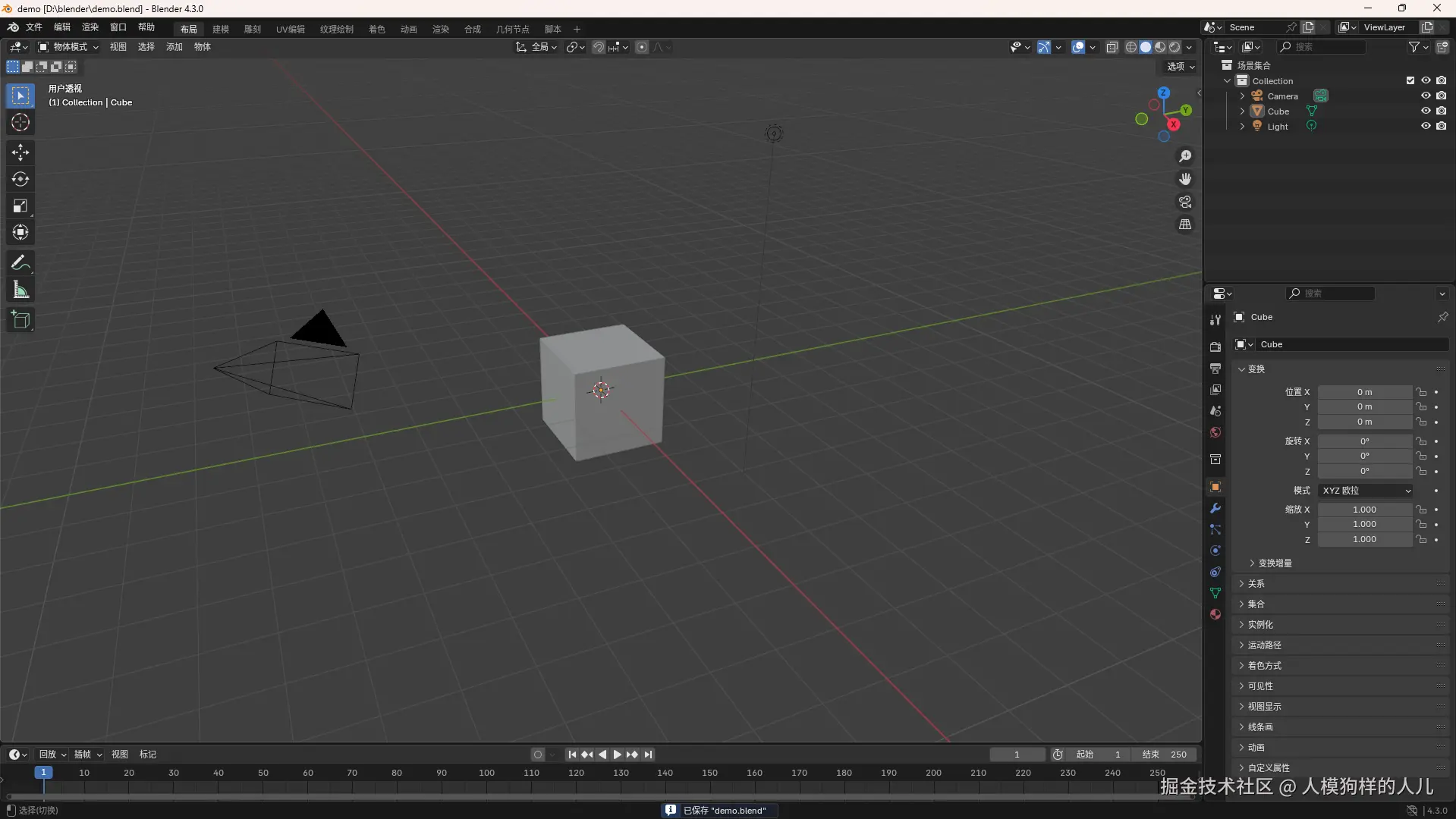Toggle X-ray transparency display

[1112, 47]
